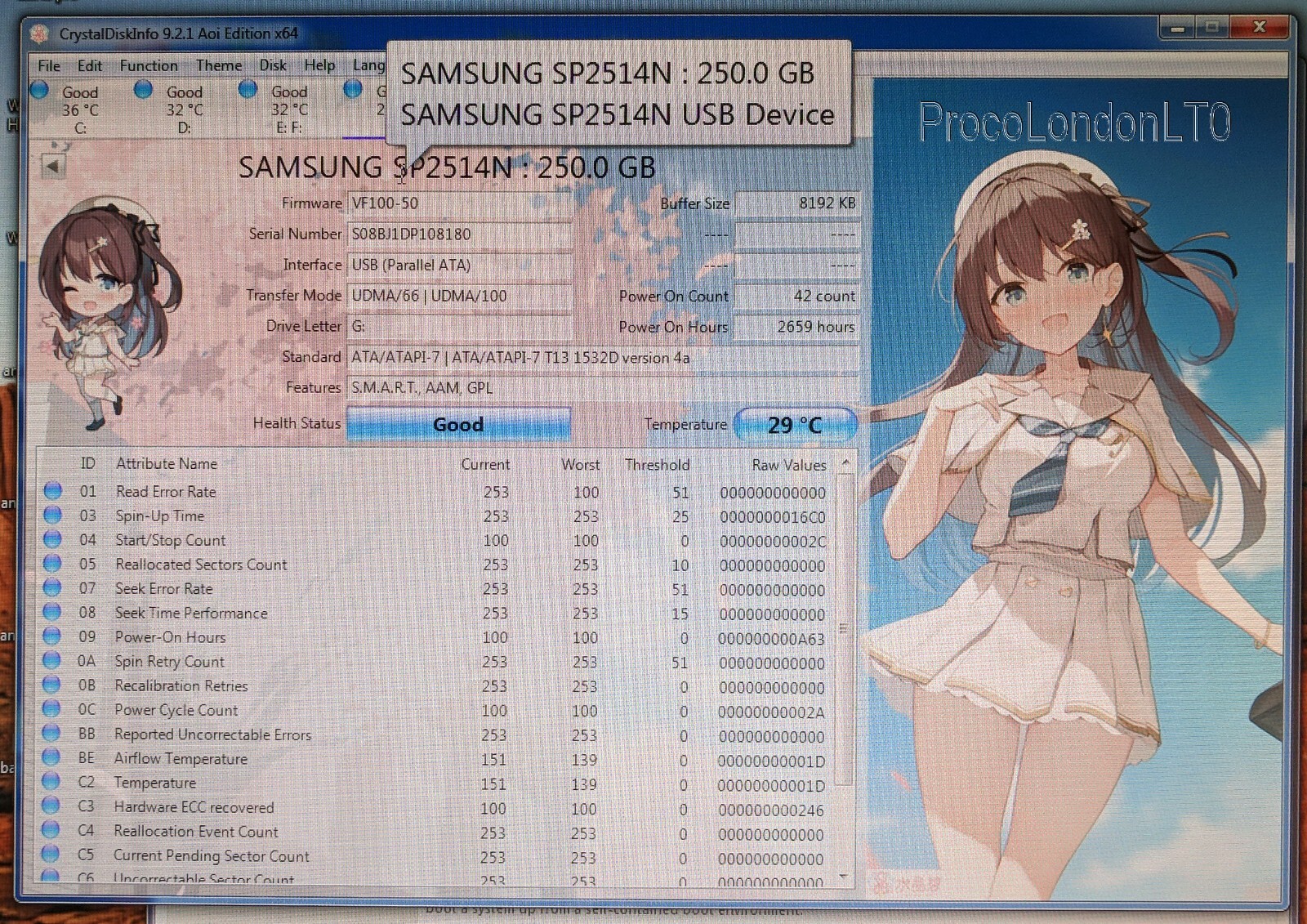Viewport: 1307px width, 924px height.
Task: Click the Recalibration Retries status orb
Action: (51, 684)
